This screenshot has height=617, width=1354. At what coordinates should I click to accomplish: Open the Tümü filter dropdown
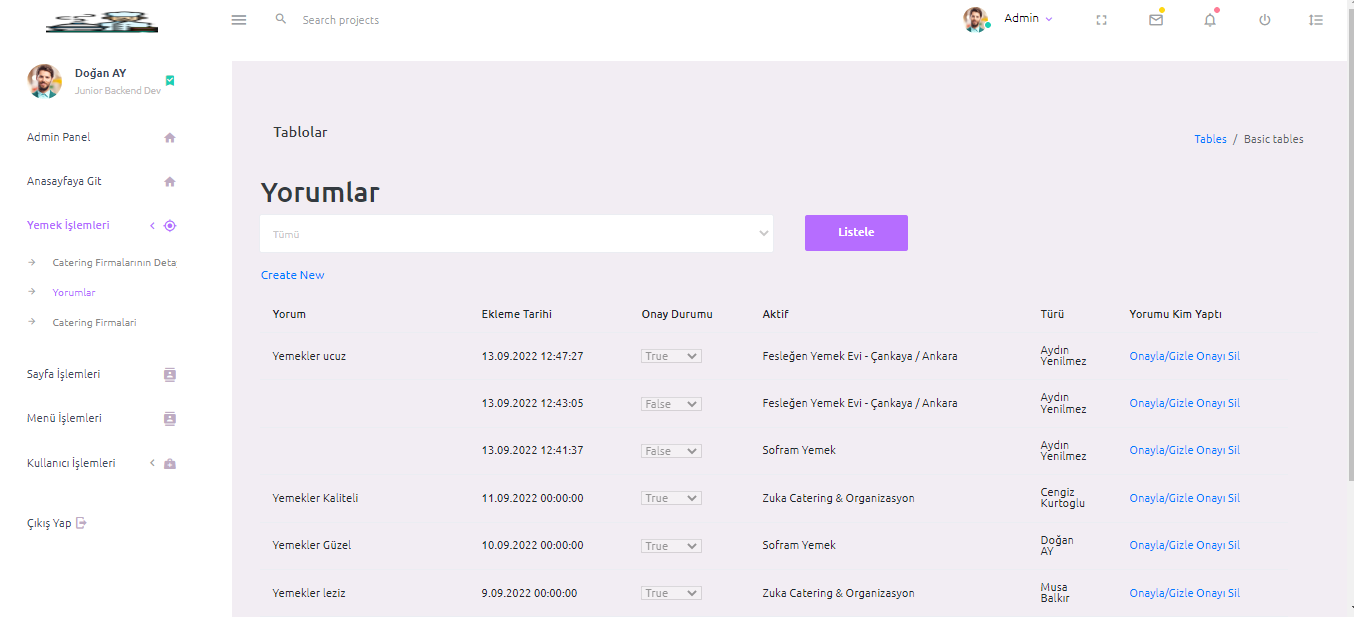[x=516, y=233]
